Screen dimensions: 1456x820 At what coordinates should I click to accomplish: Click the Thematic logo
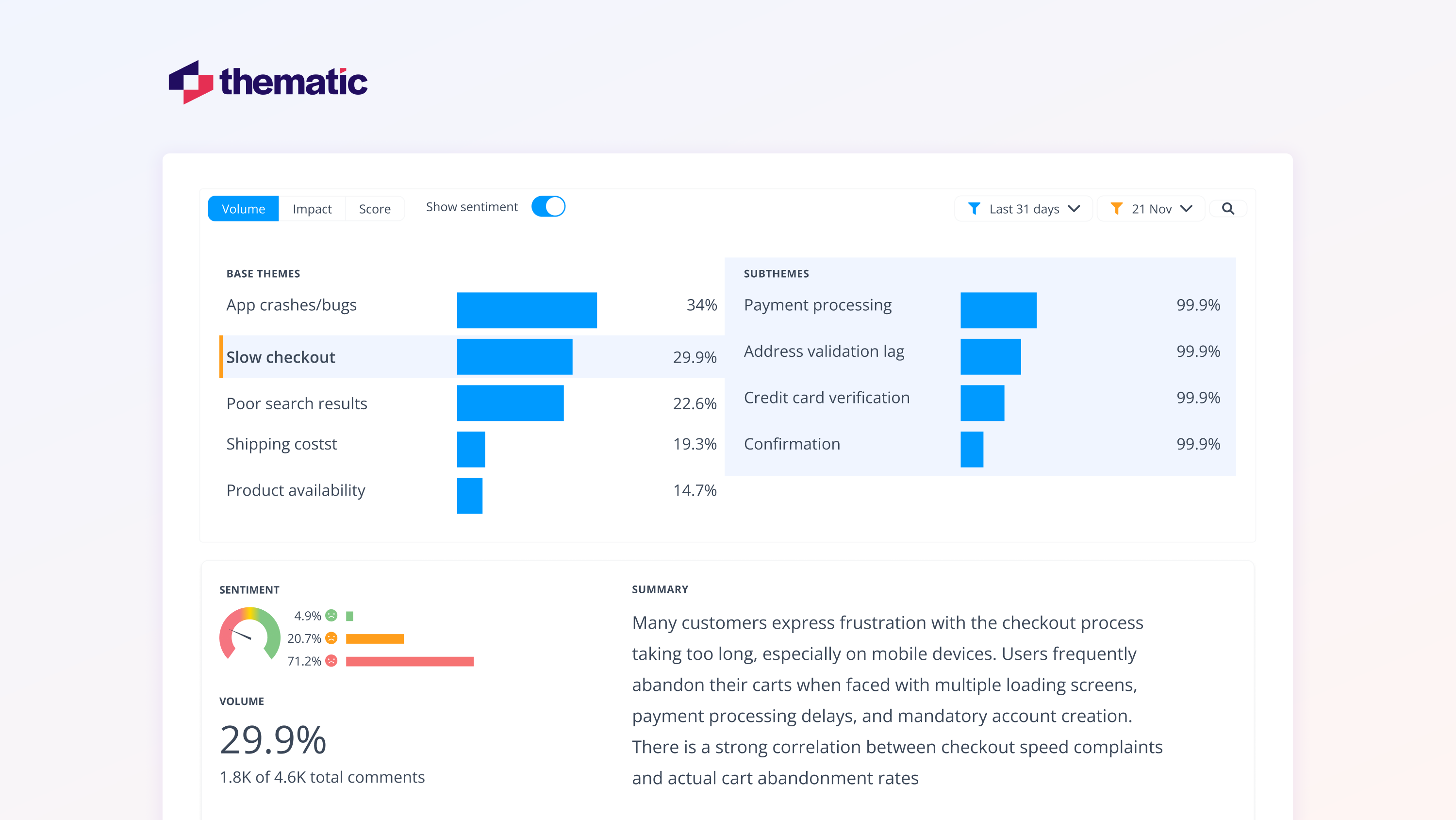(268, 83)
